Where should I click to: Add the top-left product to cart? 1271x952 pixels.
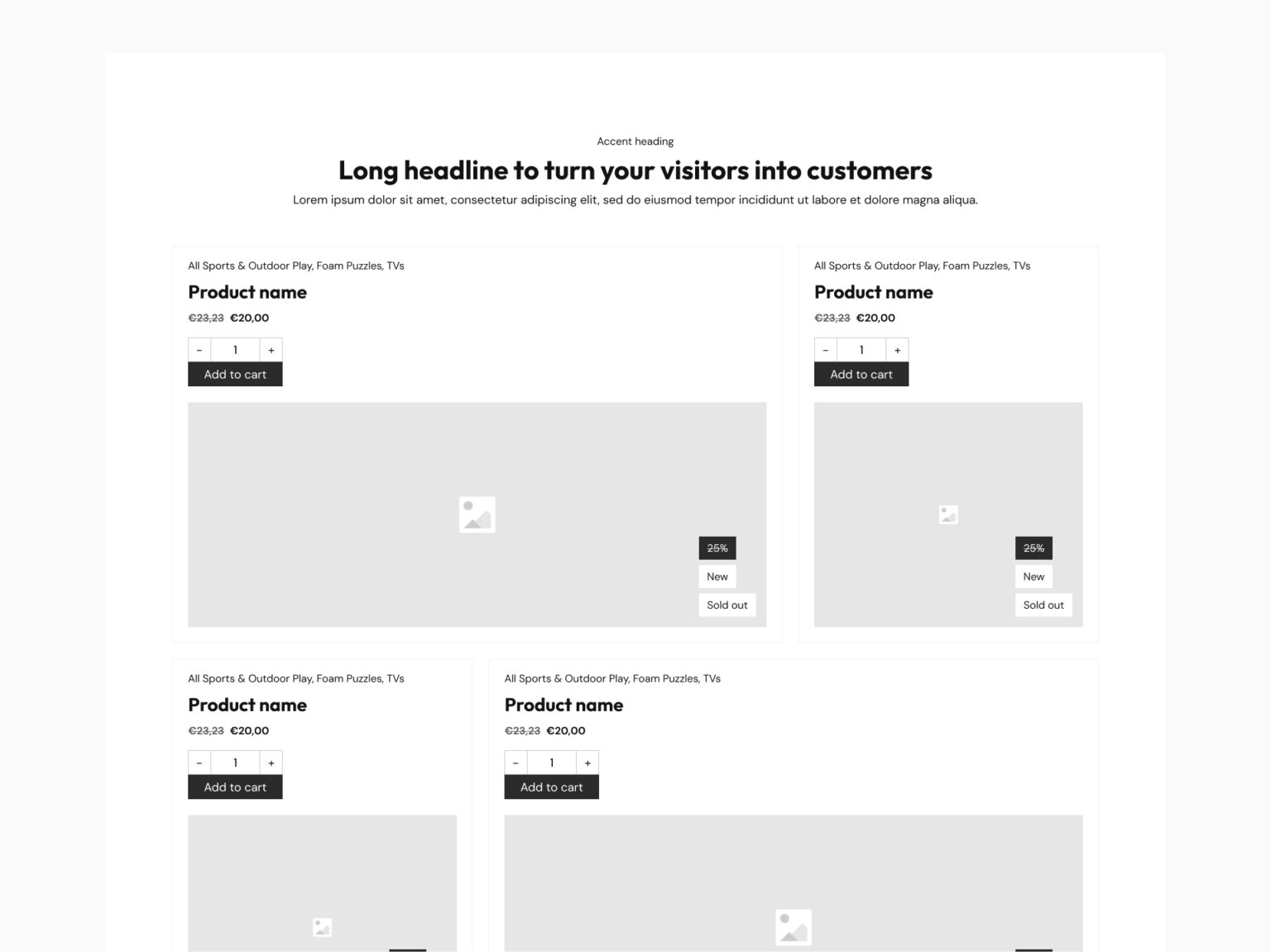coord(235,375)
